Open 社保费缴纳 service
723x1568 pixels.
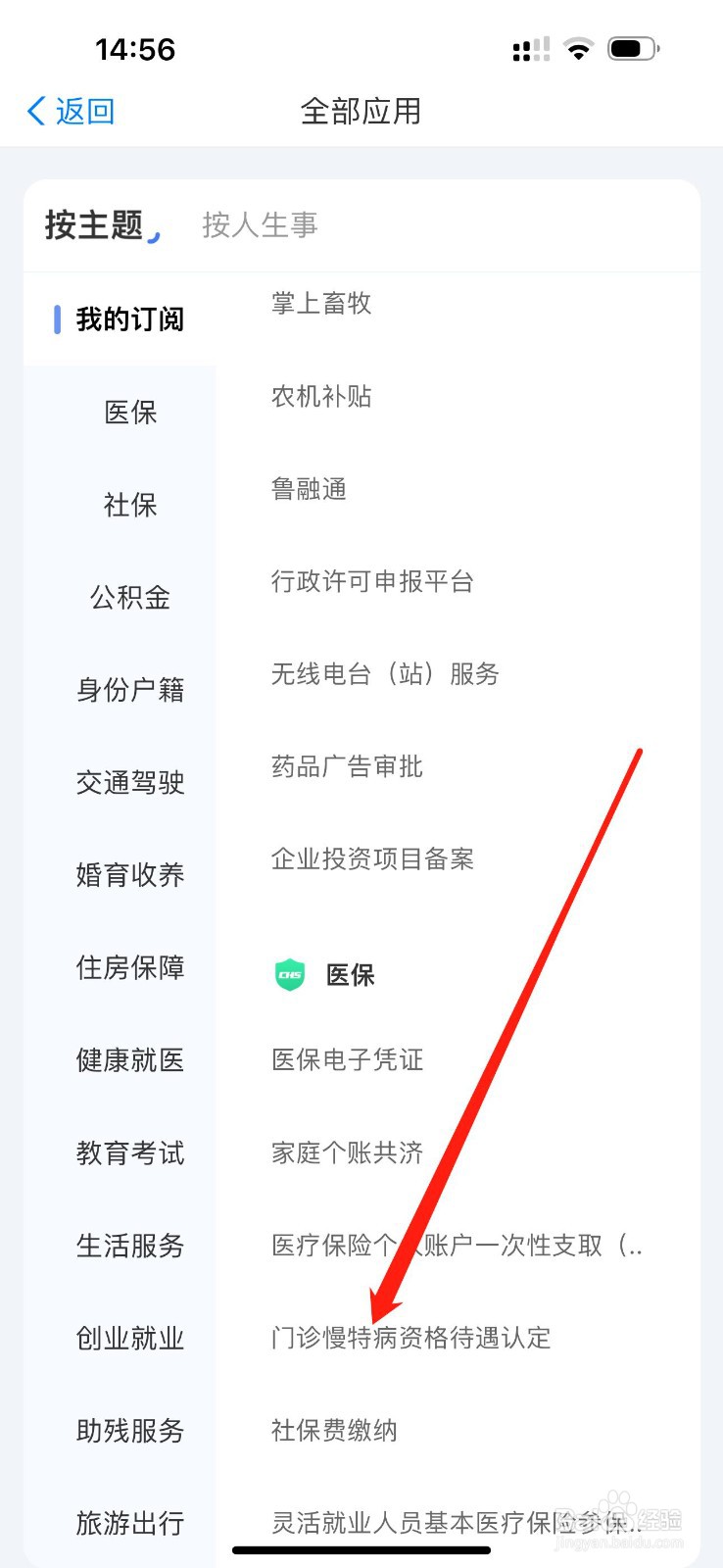[334, 1431]
